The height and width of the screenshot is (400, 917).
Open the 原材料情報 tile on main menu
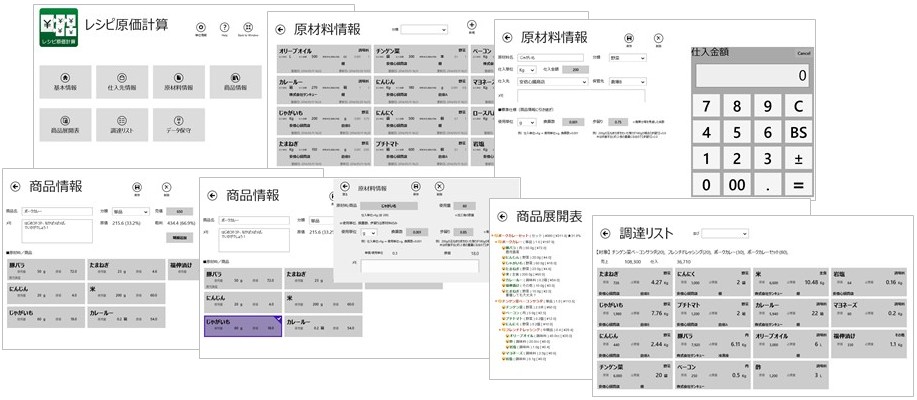click(x=181, y=80)
